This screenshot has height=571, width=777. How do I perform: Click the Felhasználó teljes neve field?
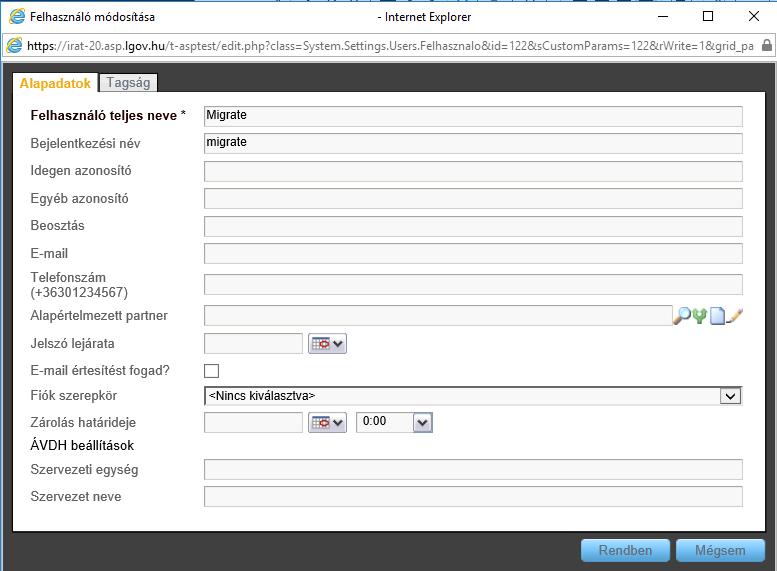point(473,116)
